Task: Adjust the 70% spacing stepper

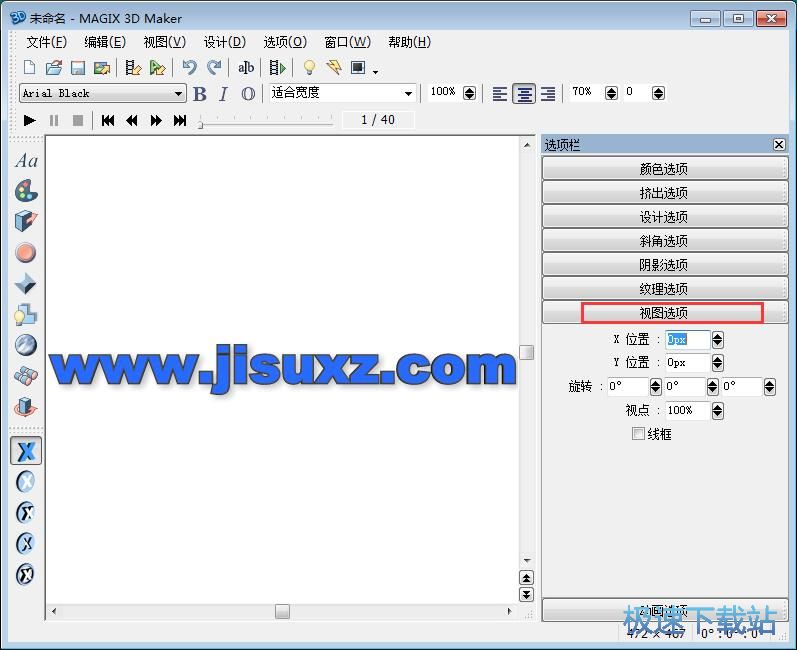Action: pyautogui.click(x=611, y=93)
